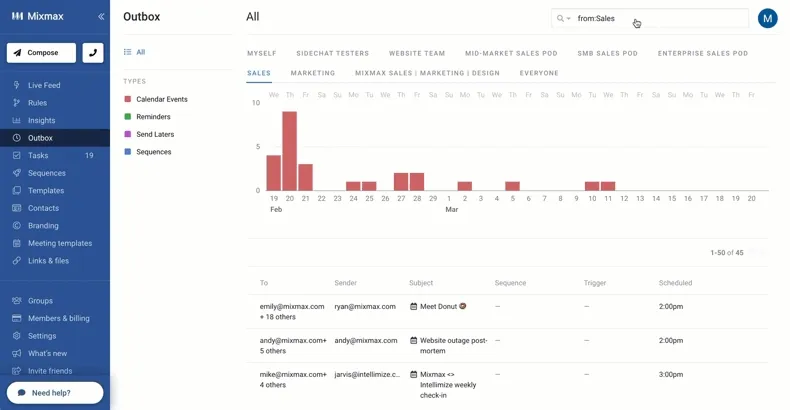
Task: Click the chart bar for Feb 19
Action: point(274,173)
